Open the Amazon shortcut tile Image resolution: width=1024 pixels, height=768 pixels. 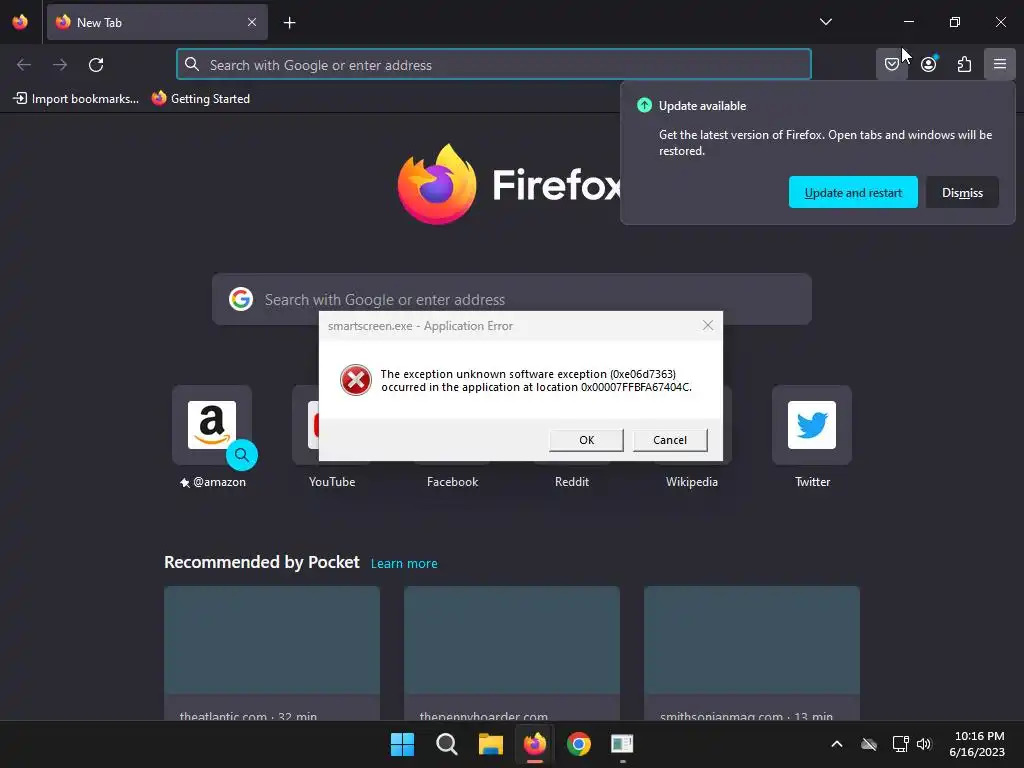(212, 425)
